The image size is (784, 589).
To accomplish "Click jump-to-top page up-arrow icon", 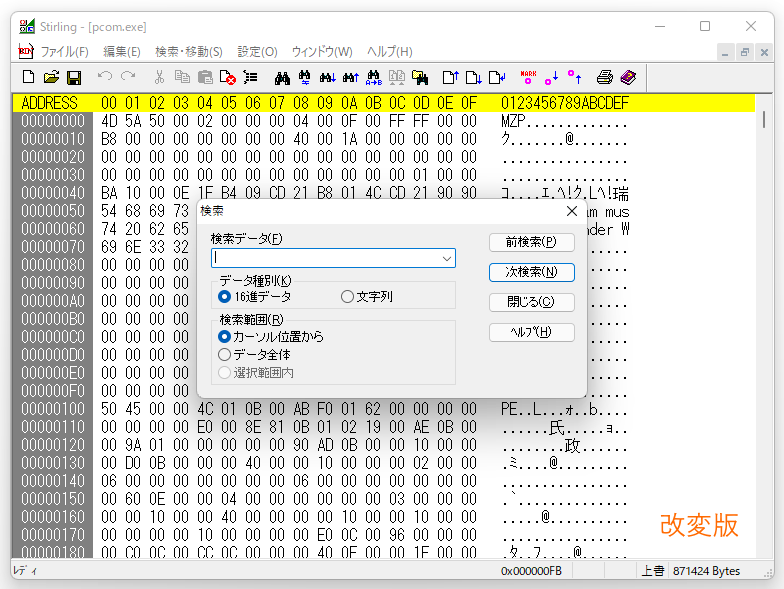I will click(450, 77).
